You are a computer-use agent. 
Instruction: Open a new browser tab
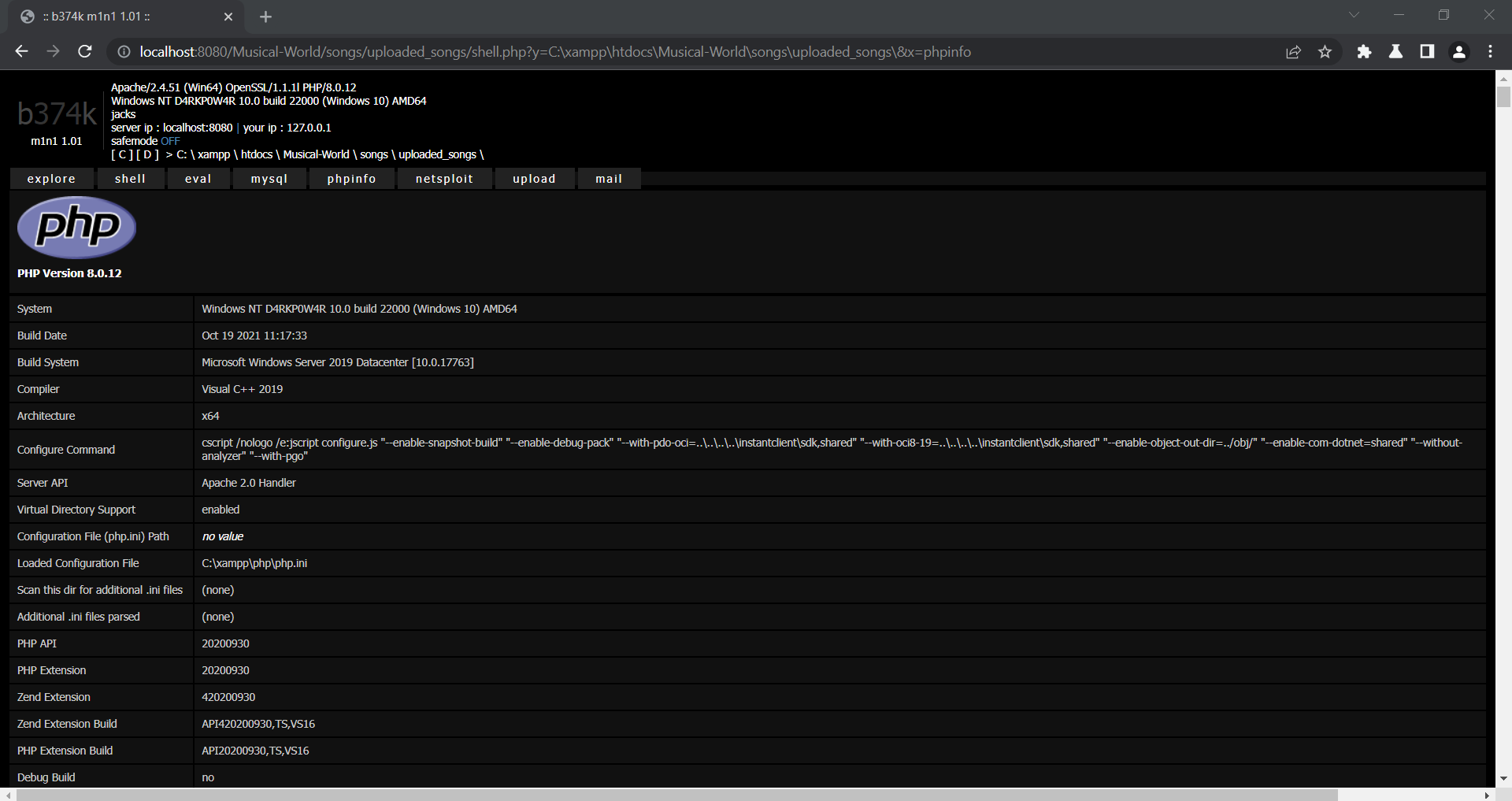point(265,17)
